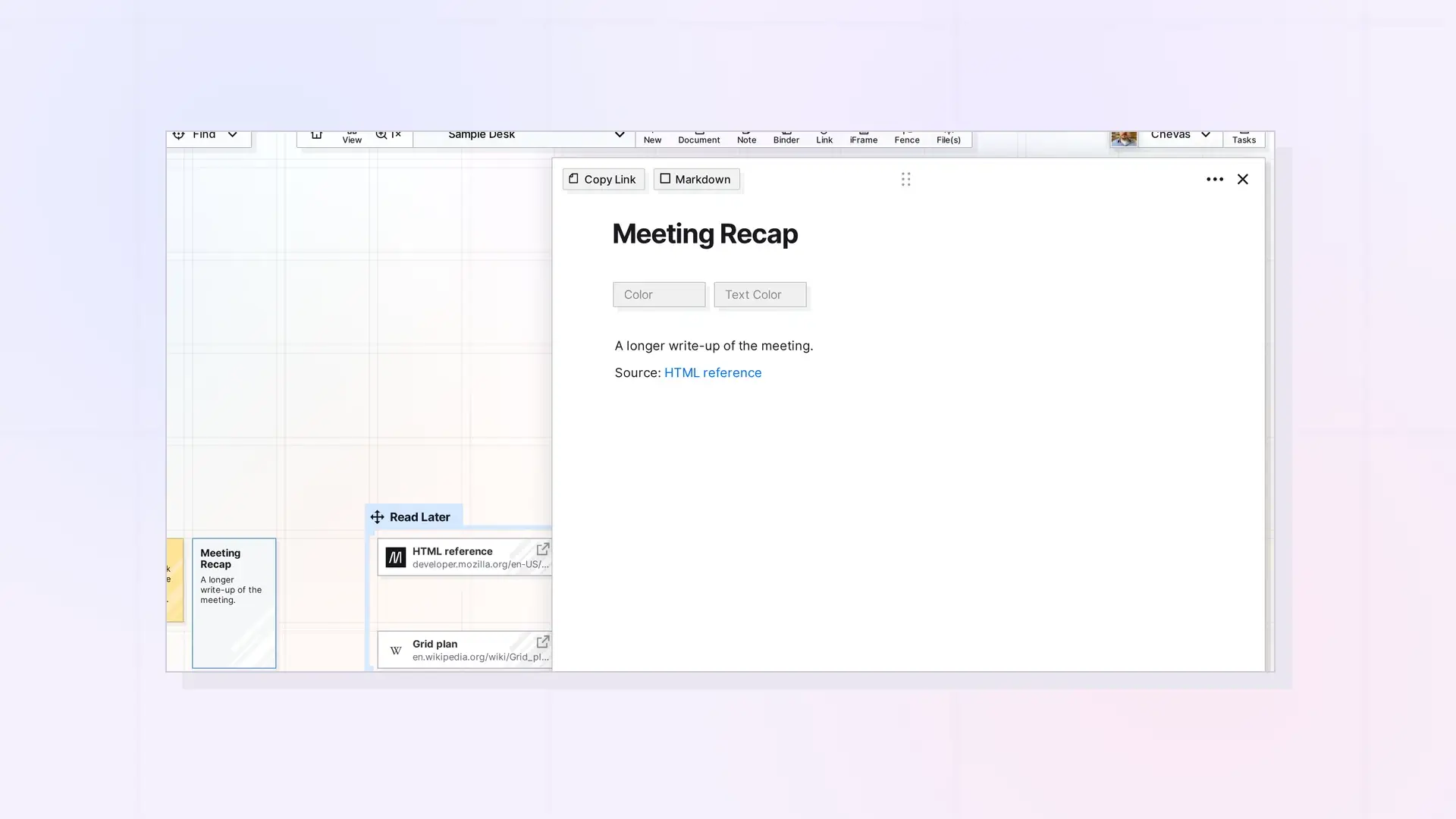Open external link icon on Grid plan card

[543, 642]
